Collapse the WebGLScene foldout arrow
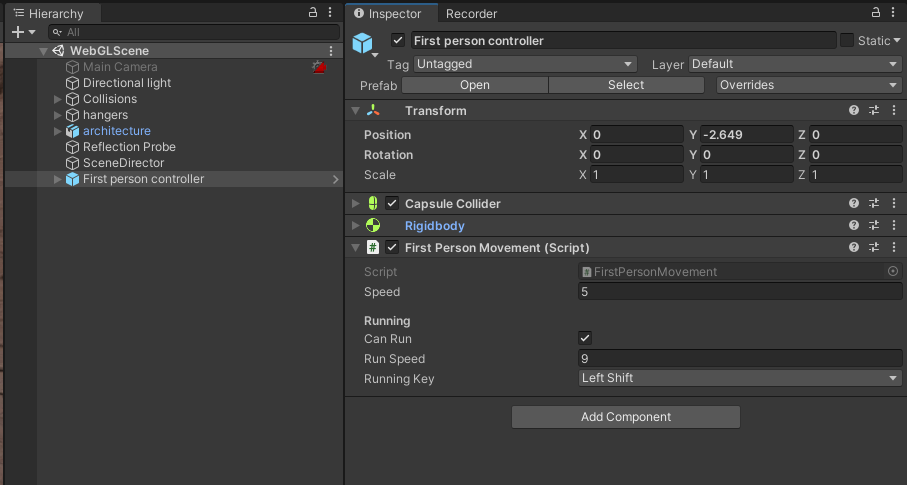Image resolution: width=907 pixels, height=485 pixels. [x=43, y=51]
